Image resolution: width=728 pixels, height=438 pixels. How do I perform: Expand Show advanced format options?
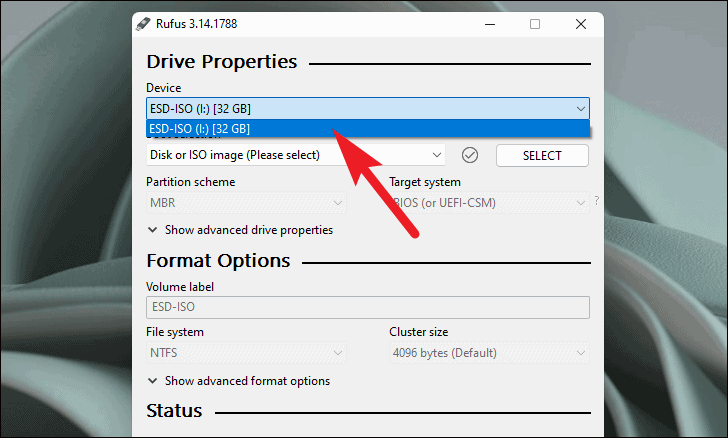click(x=239, y=381)
